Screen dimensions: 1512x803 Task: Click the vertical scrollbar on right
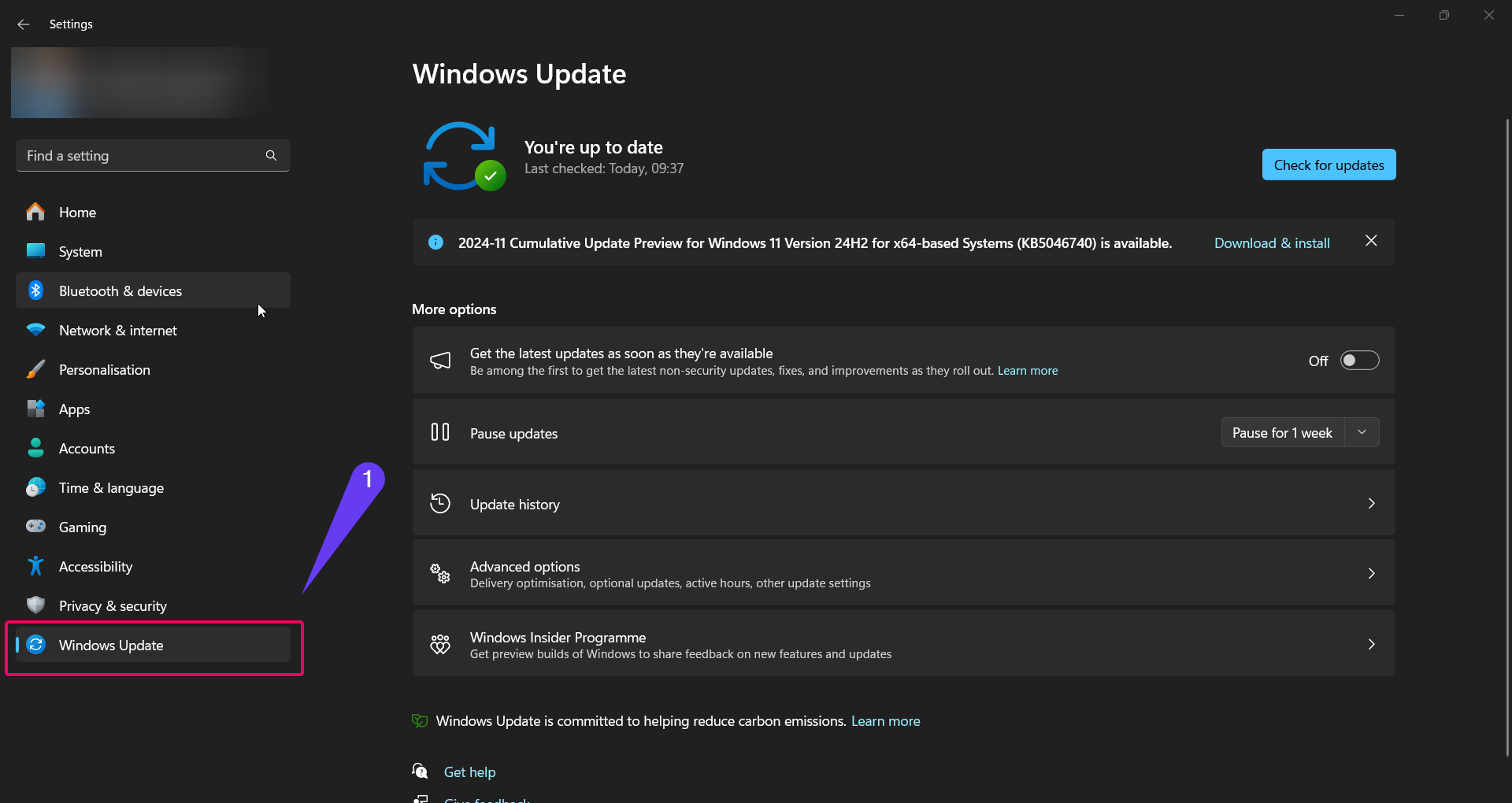(1507, 437)
